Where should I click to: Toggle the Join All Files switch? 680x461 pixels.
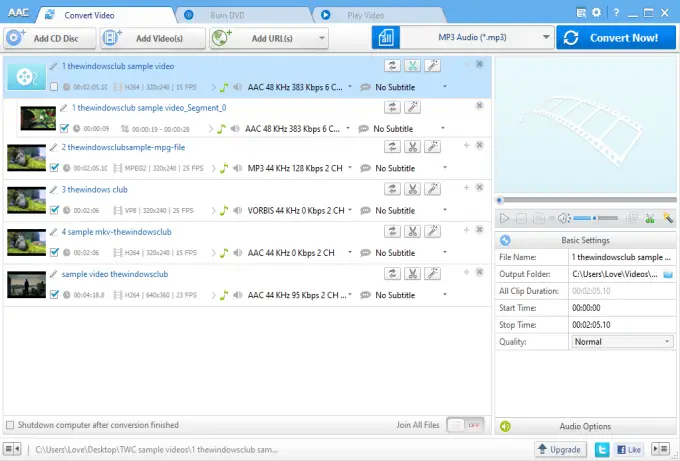pos(465,425)
